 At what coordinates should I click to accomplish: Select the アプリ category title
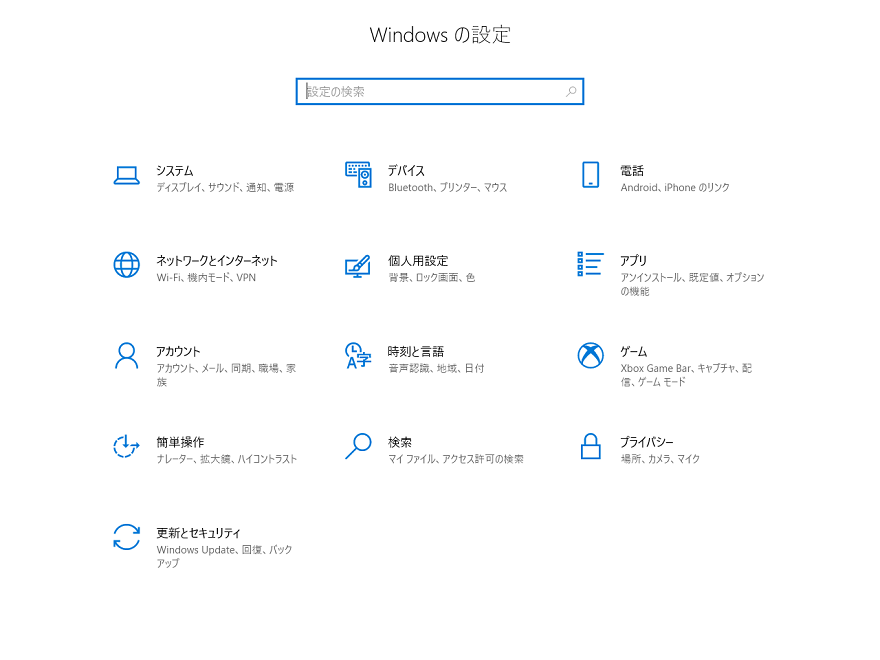point(634,261)
